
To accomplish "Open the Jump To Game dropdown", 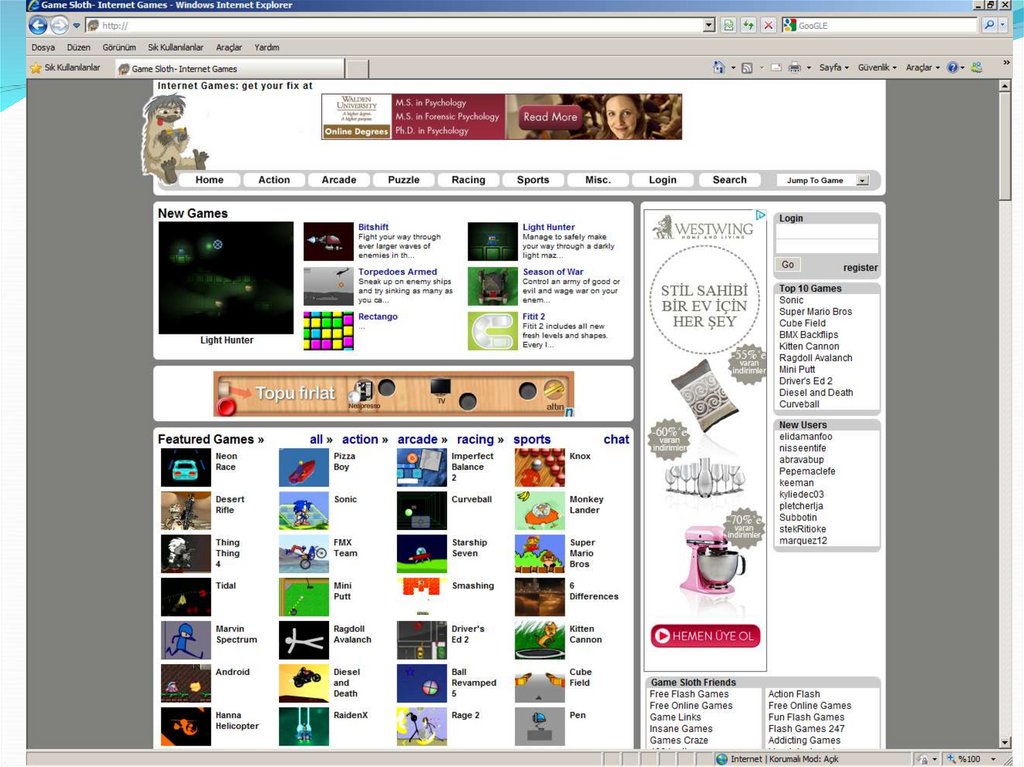I will click(863, 180).
